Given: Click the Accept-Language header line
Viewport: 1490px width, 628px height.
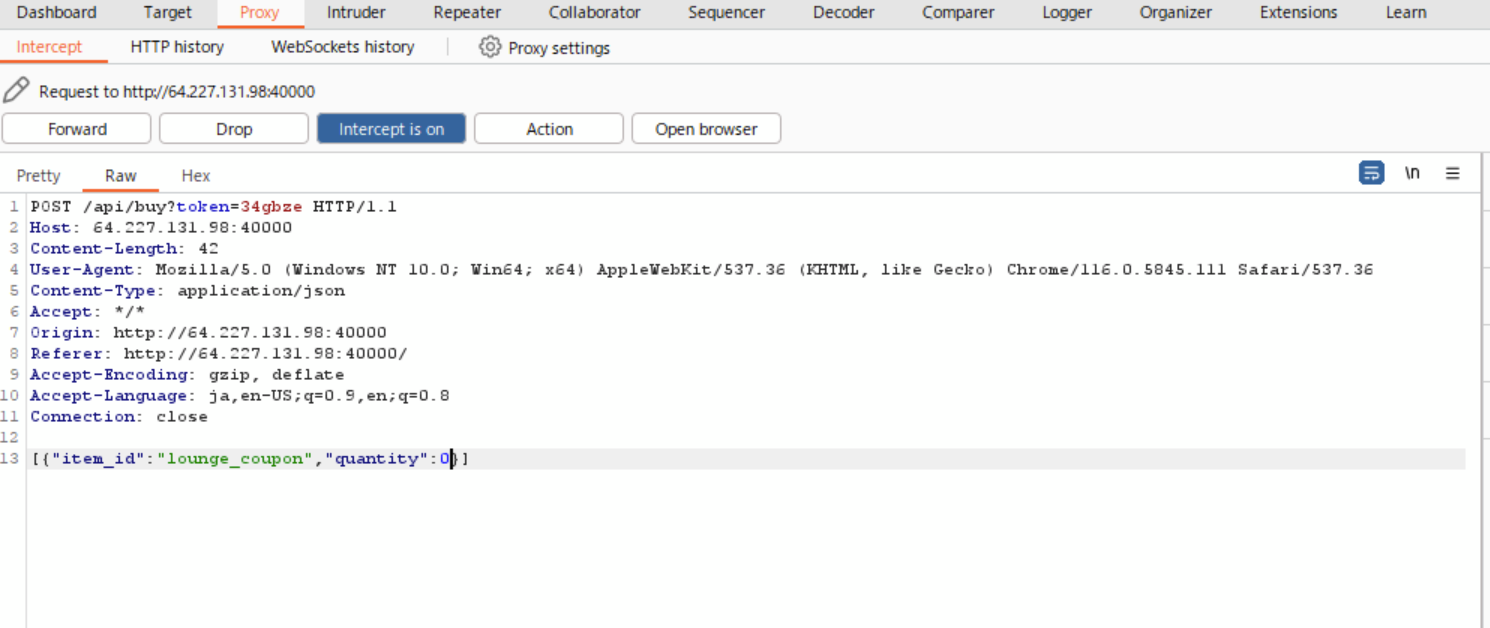Looking at the screenshot, I should tap(240, 395).
